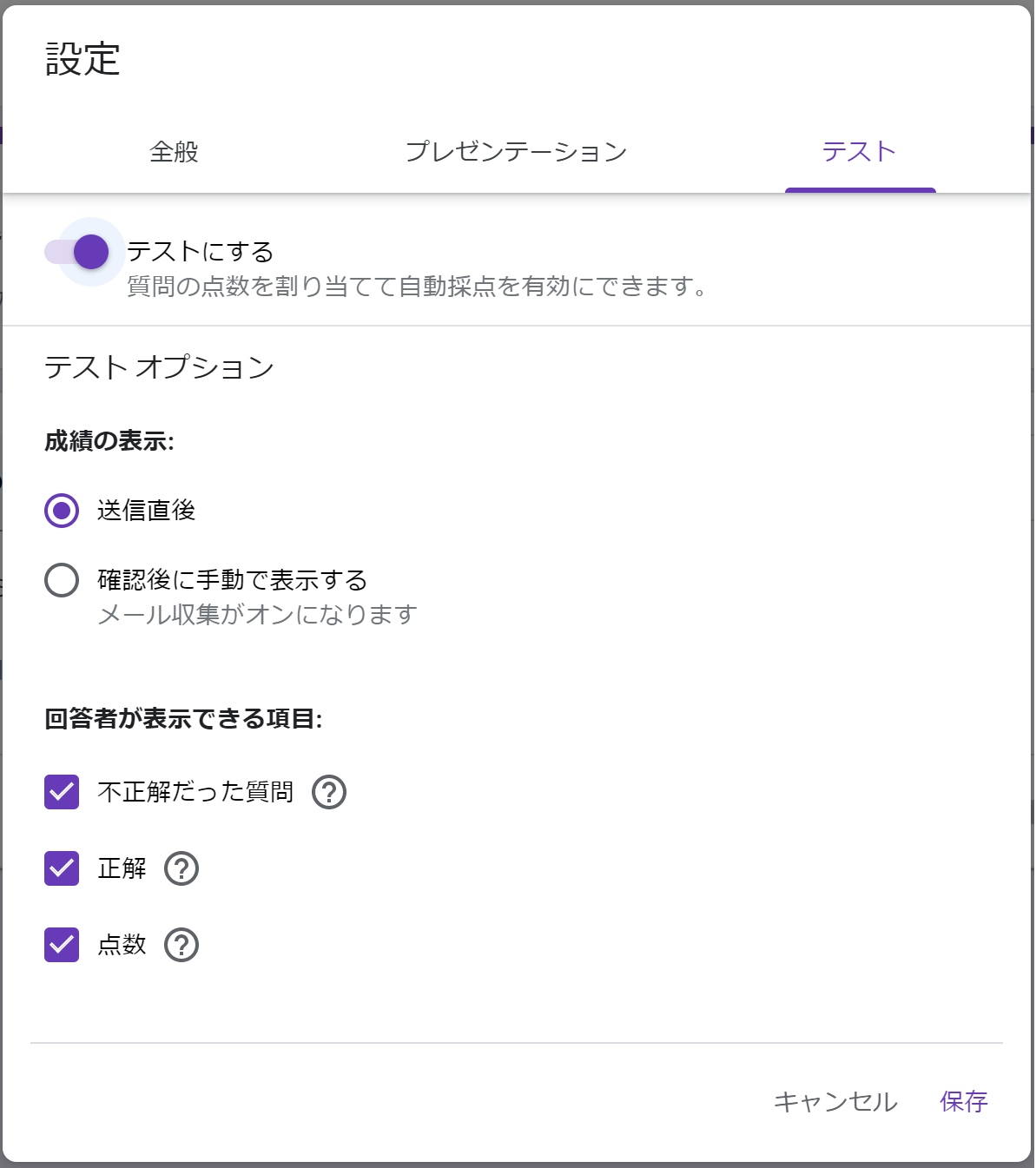Click the 確認後に手動で表示する option label

point(233,580)
